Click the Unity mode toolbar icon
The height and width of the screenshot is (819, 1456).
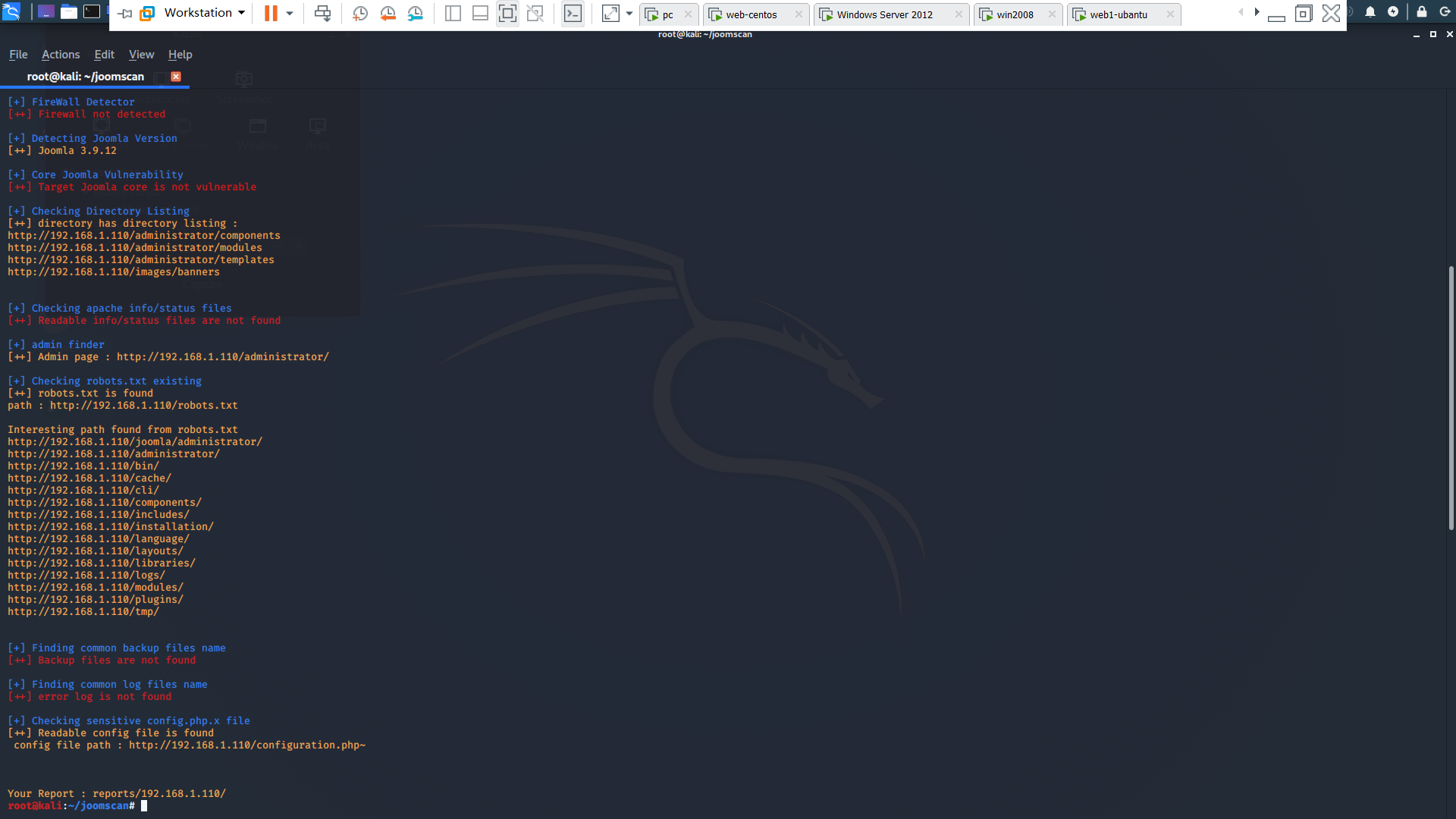pos(535,13)
